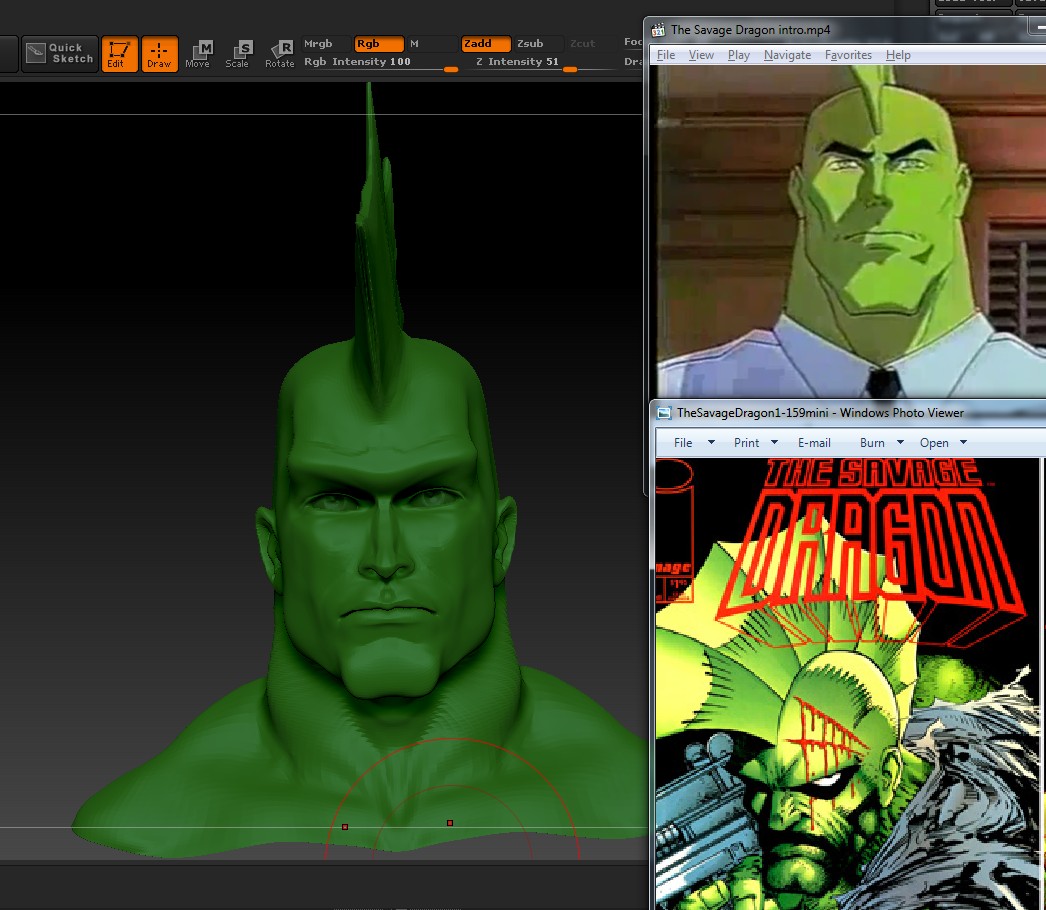The image size is (1046, 910).
Task: Open the Navigate menu in media player
Action: point(787,55)
